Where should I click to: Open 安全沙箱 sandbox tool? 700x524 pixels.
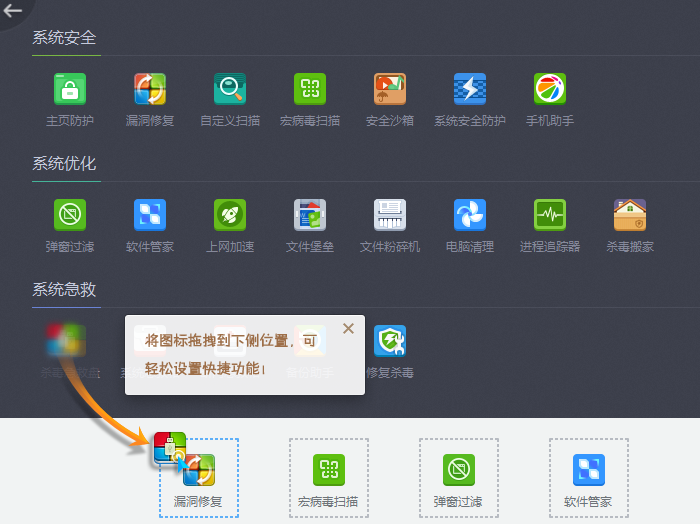(390, 90)
